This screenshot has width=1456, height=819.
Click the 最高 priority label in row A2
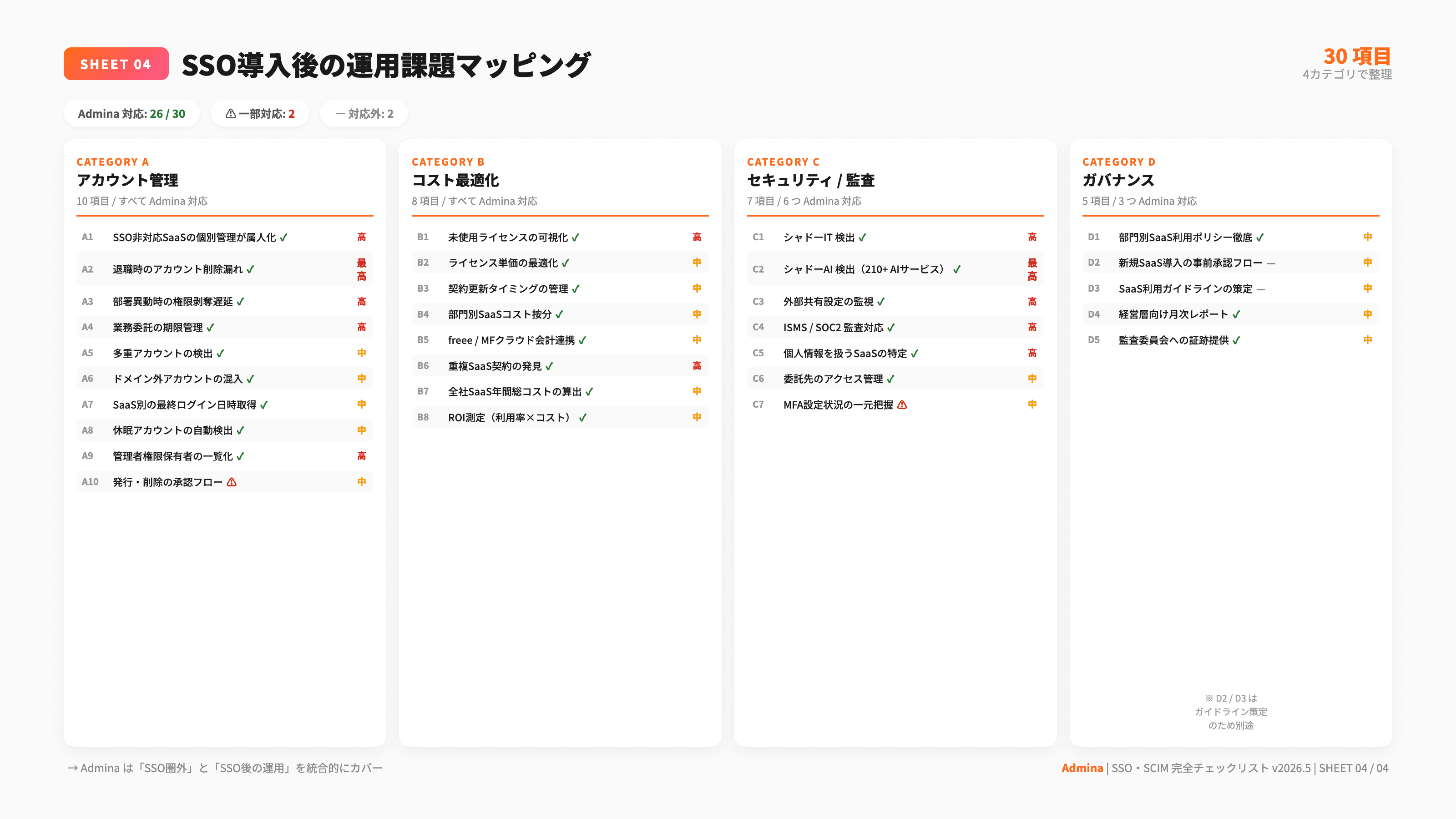click(362, 269)
